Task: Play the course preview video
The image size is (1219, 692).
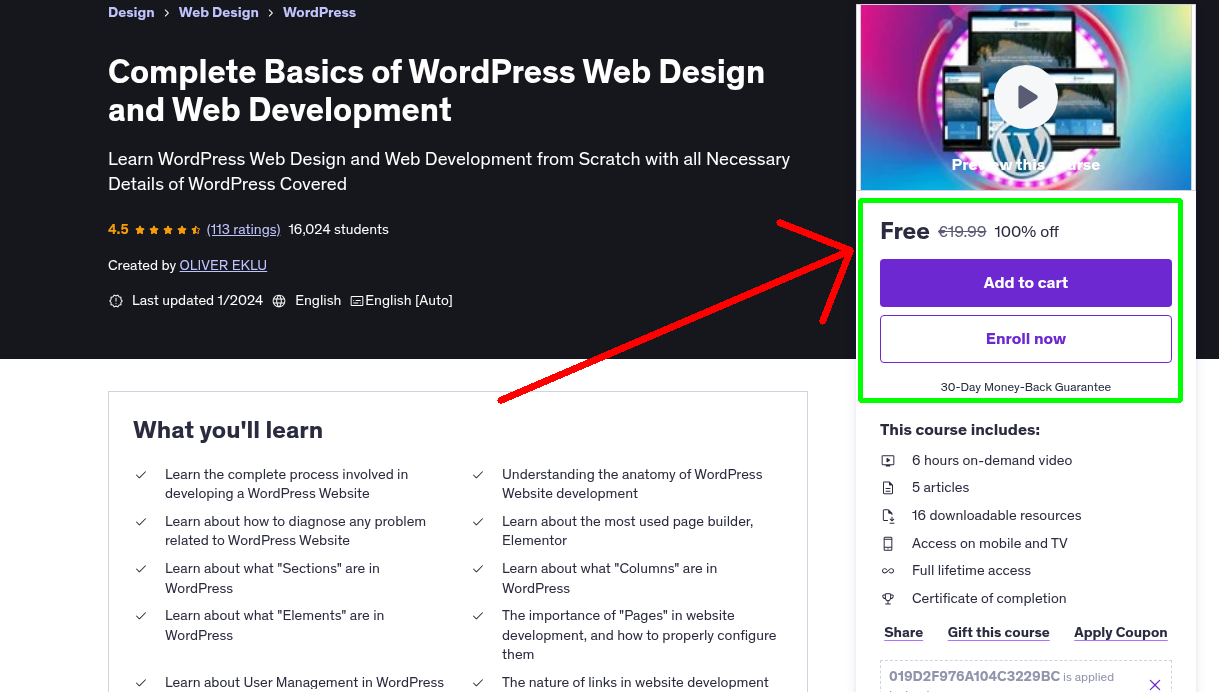Action: pos(1025,97)
